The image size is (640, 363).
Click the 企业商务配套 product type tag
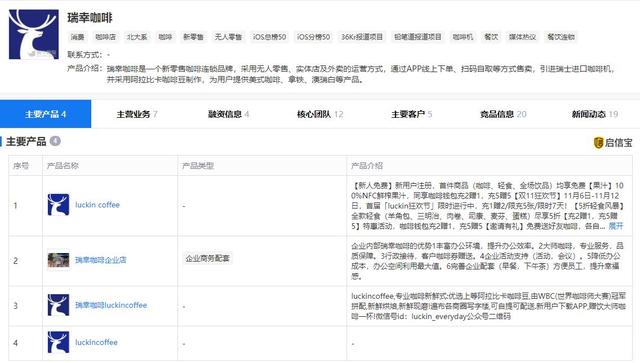207,258
